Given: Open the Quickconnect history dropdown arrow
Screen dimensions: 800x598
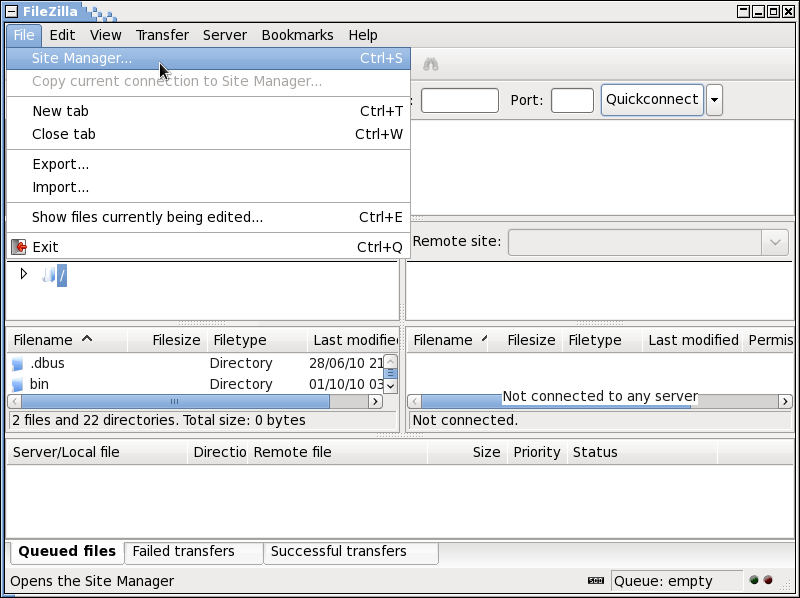Looking at the screenshot, I should (x=714, y=100).
